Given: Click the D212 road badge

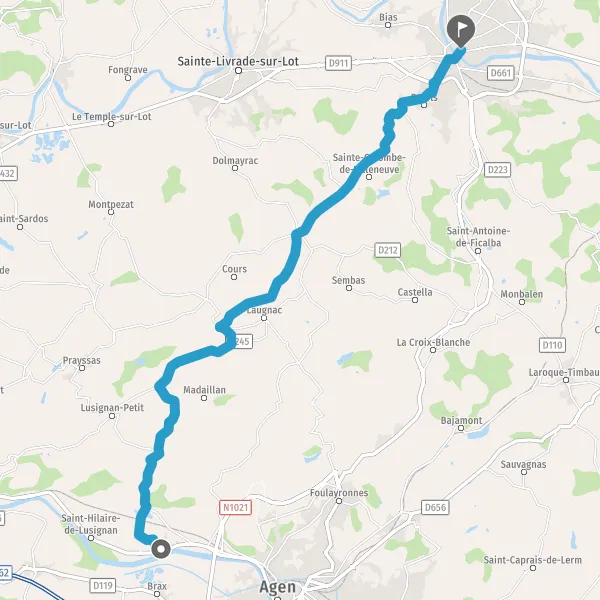Looking at the screenshot, I should (x=388, y=250).
